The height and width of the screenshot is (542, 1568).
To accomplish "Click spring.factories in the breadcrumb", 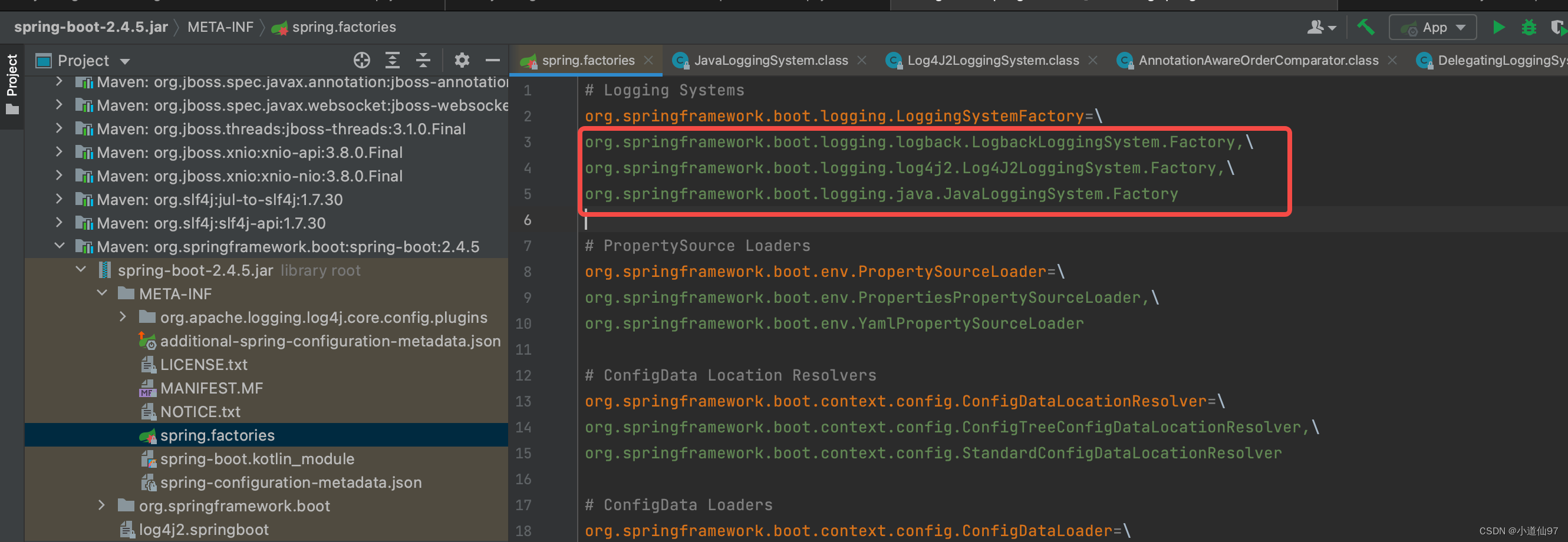I will (334, 27).
